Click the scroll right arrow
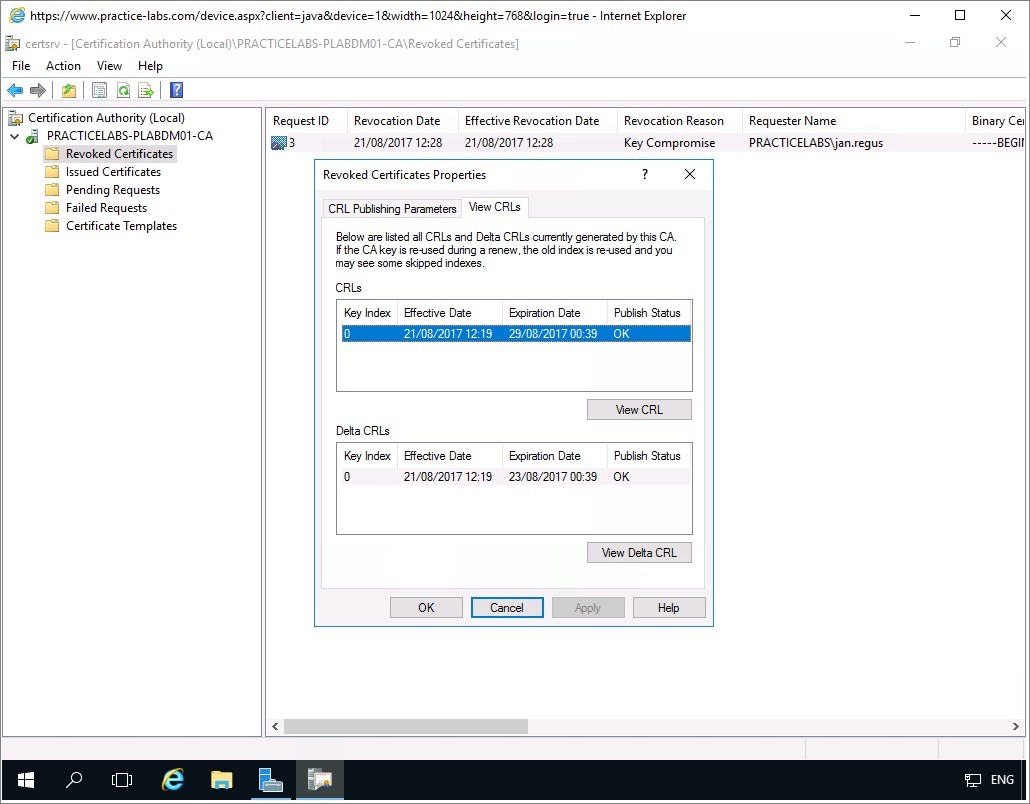This screenshot has width=1030, height=804. (1016, 726)
